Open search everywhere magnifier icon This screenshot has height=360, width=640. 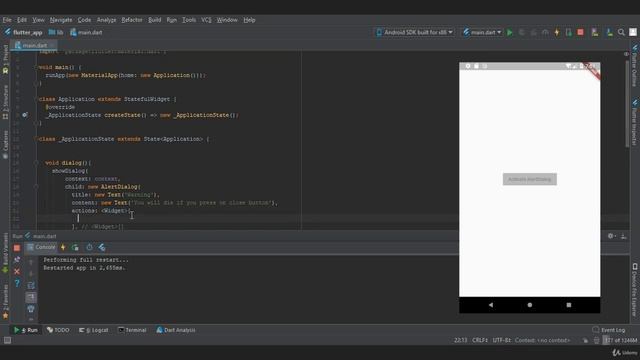coord(621,32)
